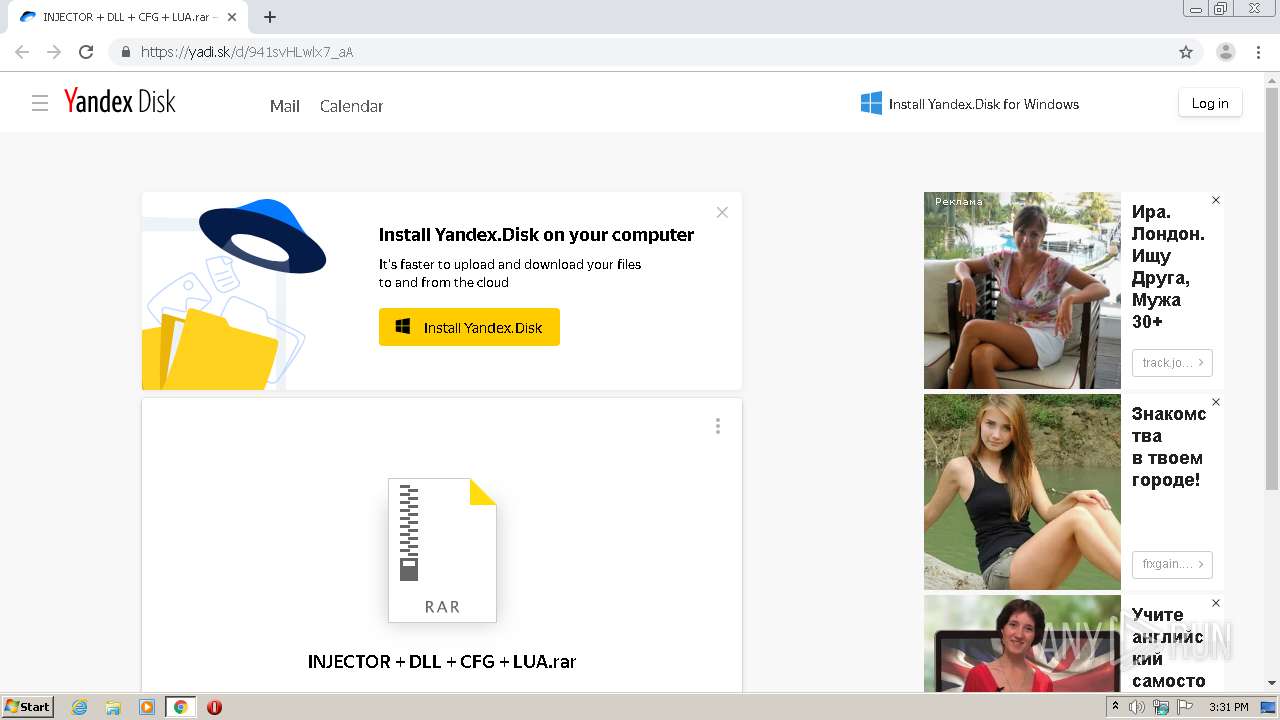Open the Windows Start menu
Image resolution: width=1280 pixels, height=720 pixels.
(28, 707)
